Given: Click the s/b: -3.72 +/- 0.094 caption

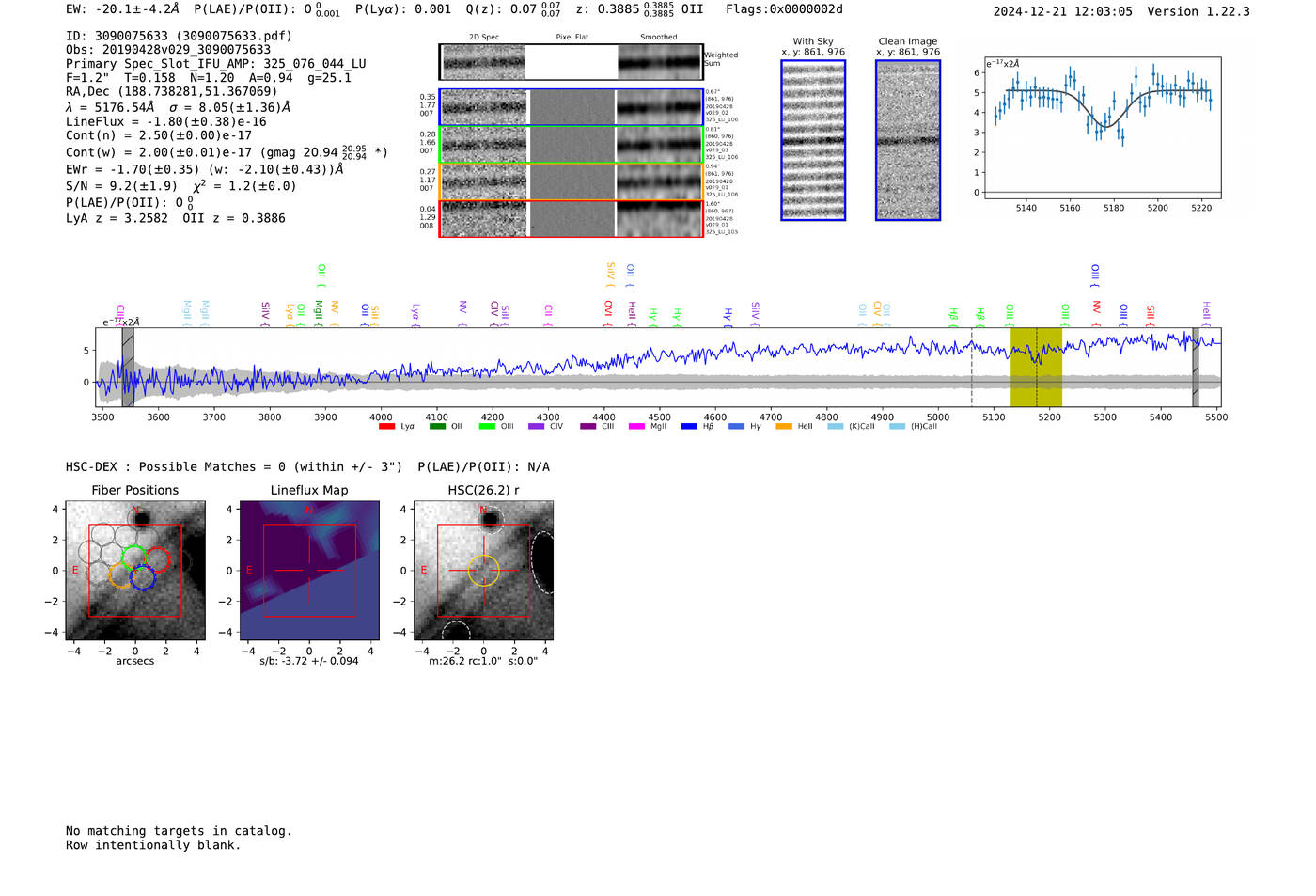Looking at the screenshot, I should [309, 661].
